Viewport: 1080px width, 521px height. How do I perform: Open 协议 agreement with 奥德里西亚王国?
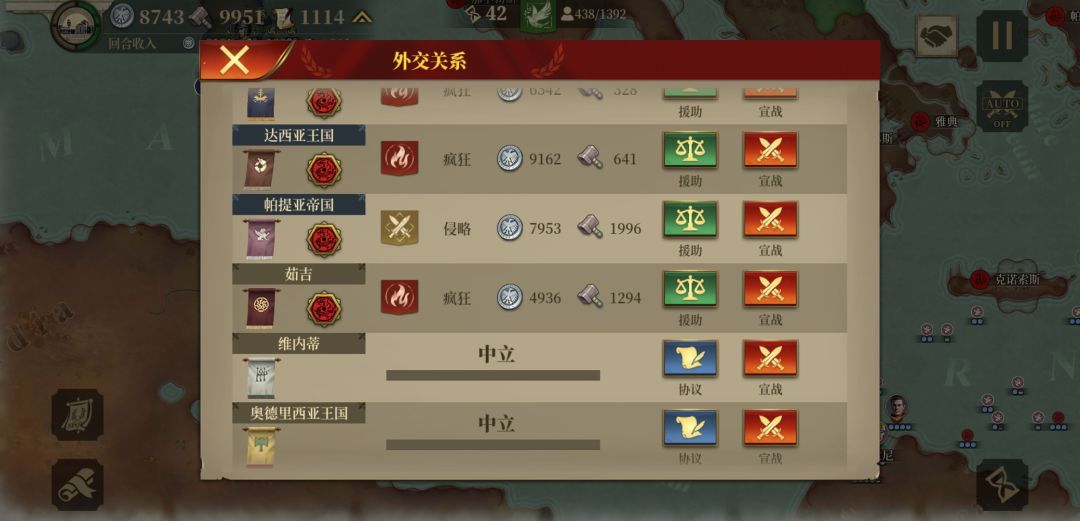tap(689, 428)
